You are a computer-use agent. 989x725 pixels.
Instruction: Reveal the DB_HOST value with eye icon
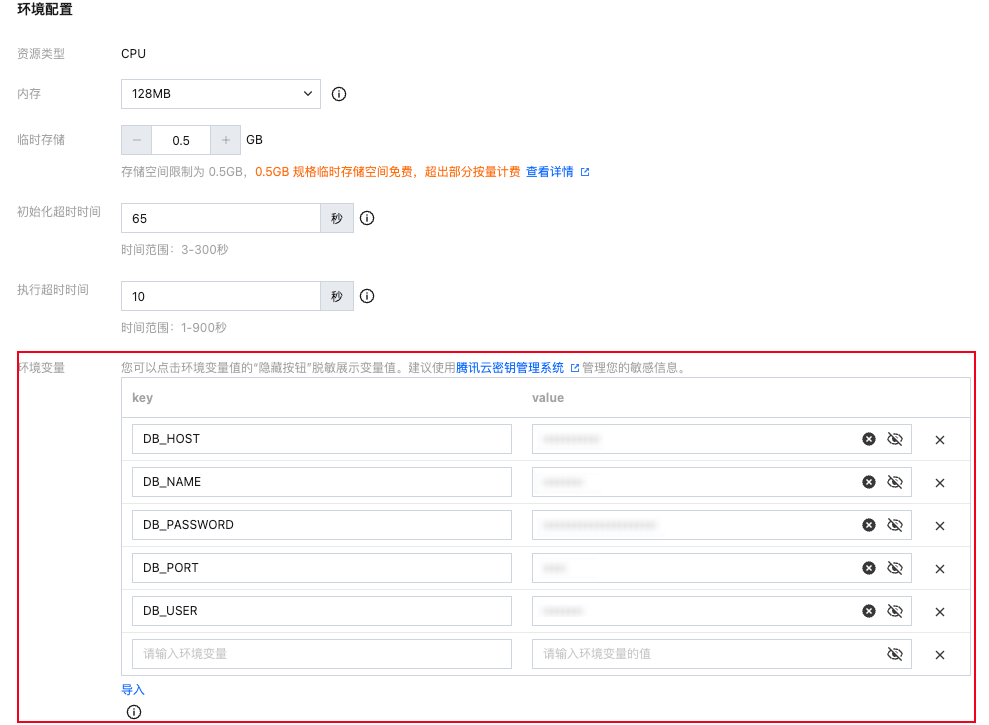[x=894, y=439]
